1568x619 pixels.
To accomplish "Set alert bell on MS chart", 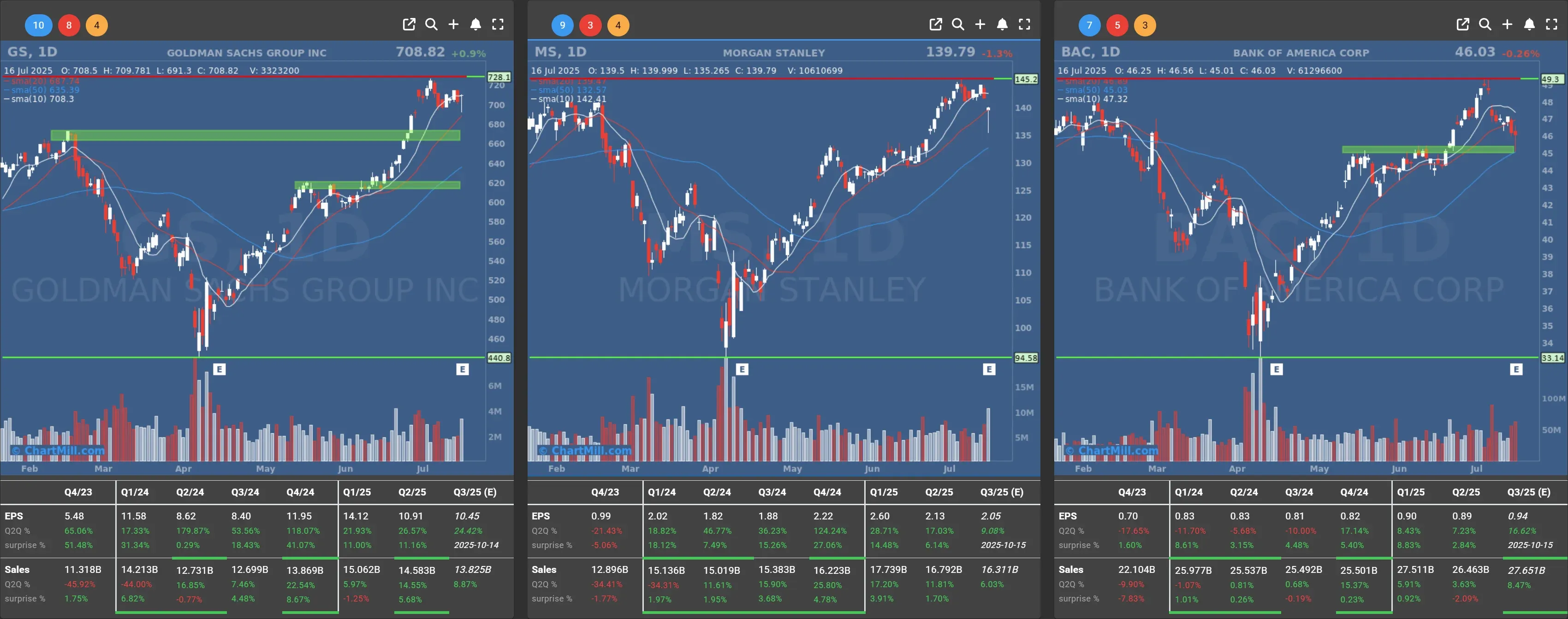I will click(x=1002, y=24).
